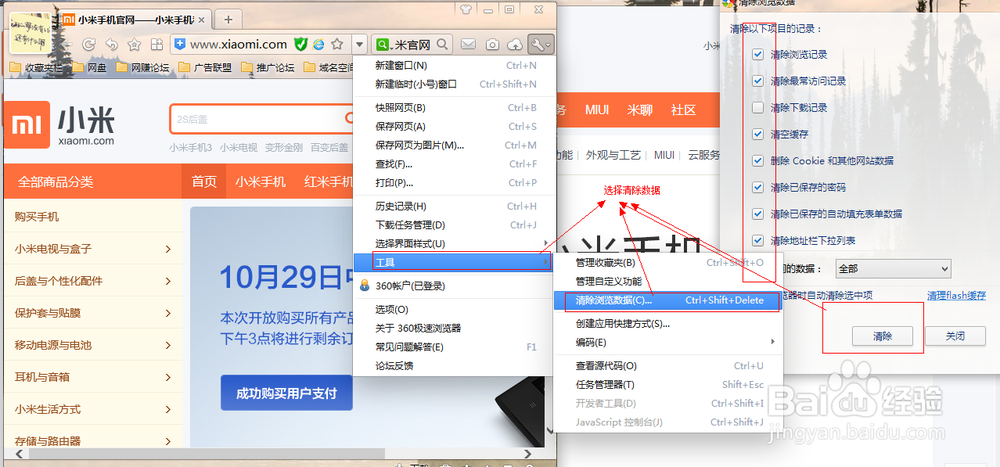Click the undo closed tab arrow icon
This screenshot has height=467, width=1000.
112,44
